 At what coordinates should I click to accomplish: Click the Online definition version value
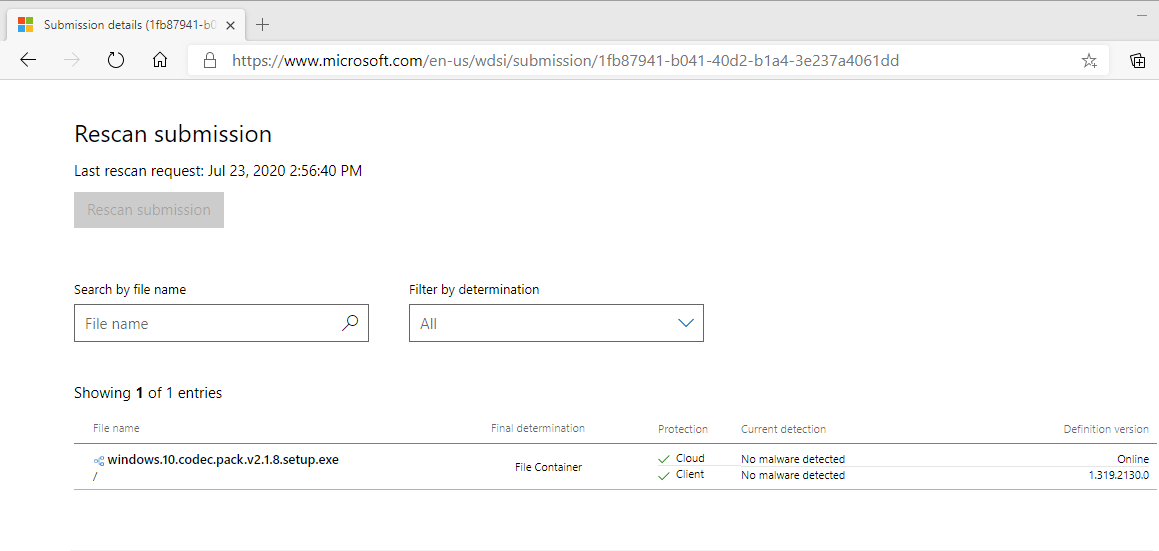(1133, 459)
